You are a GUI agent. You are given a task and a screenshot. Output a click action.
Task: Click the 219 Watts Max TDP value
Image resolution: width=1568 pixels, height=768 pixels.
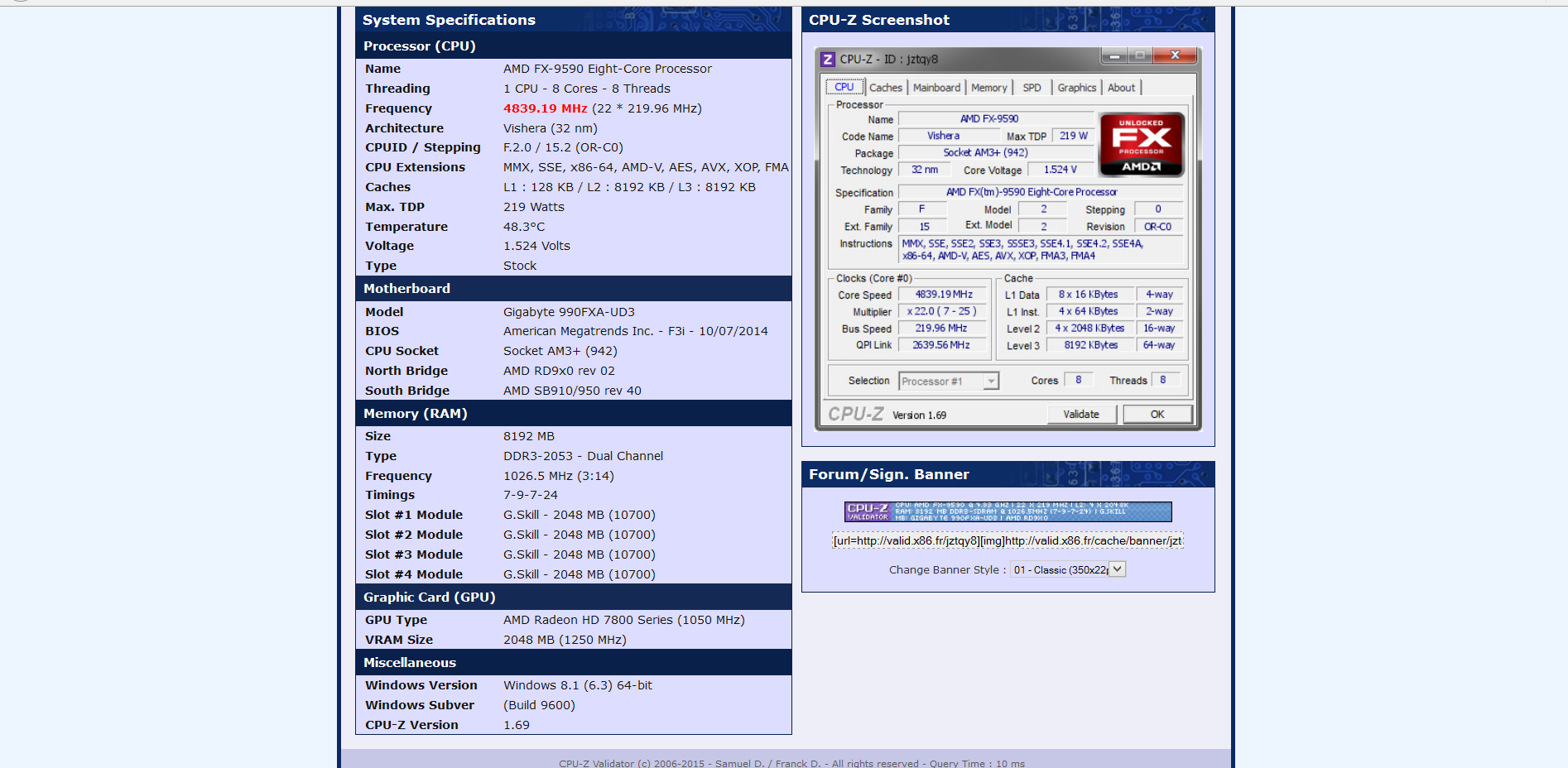coord(534,207)
